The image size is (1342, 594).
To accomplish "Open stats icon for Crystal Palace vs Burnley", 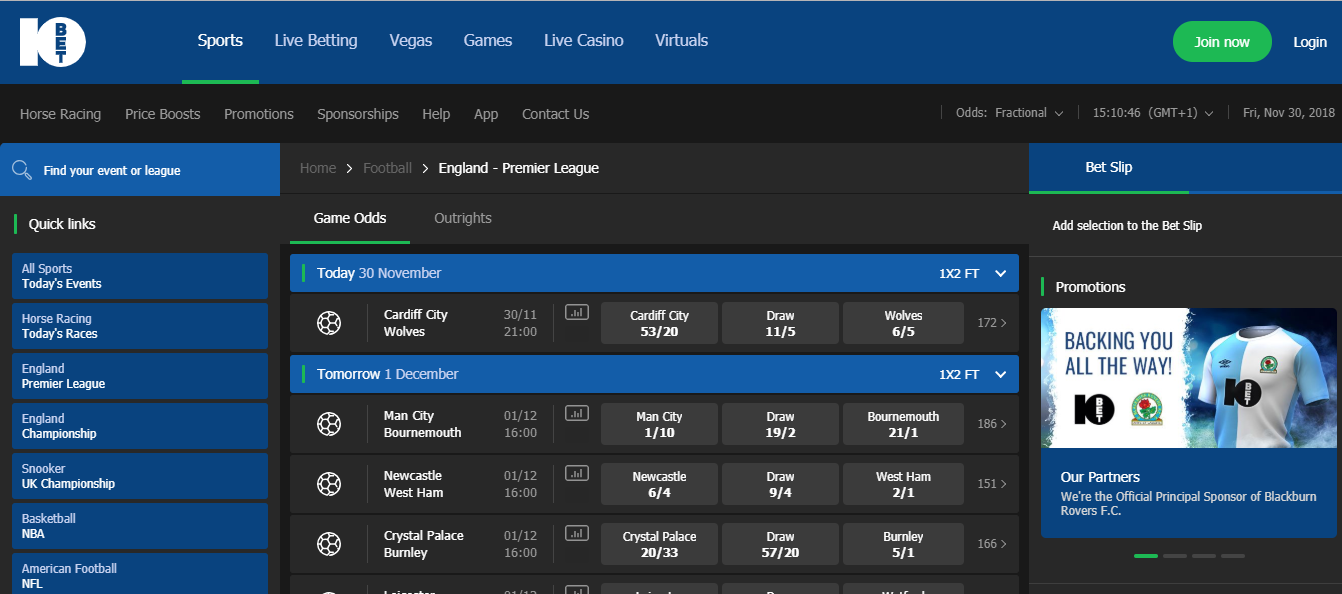I will point(577,533).
